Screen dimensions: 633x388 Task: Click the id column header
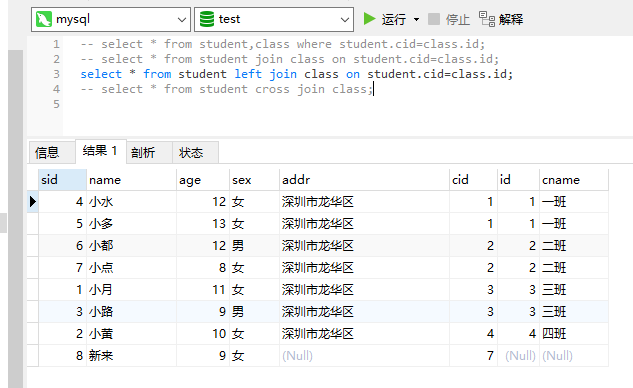coord(518,180)
